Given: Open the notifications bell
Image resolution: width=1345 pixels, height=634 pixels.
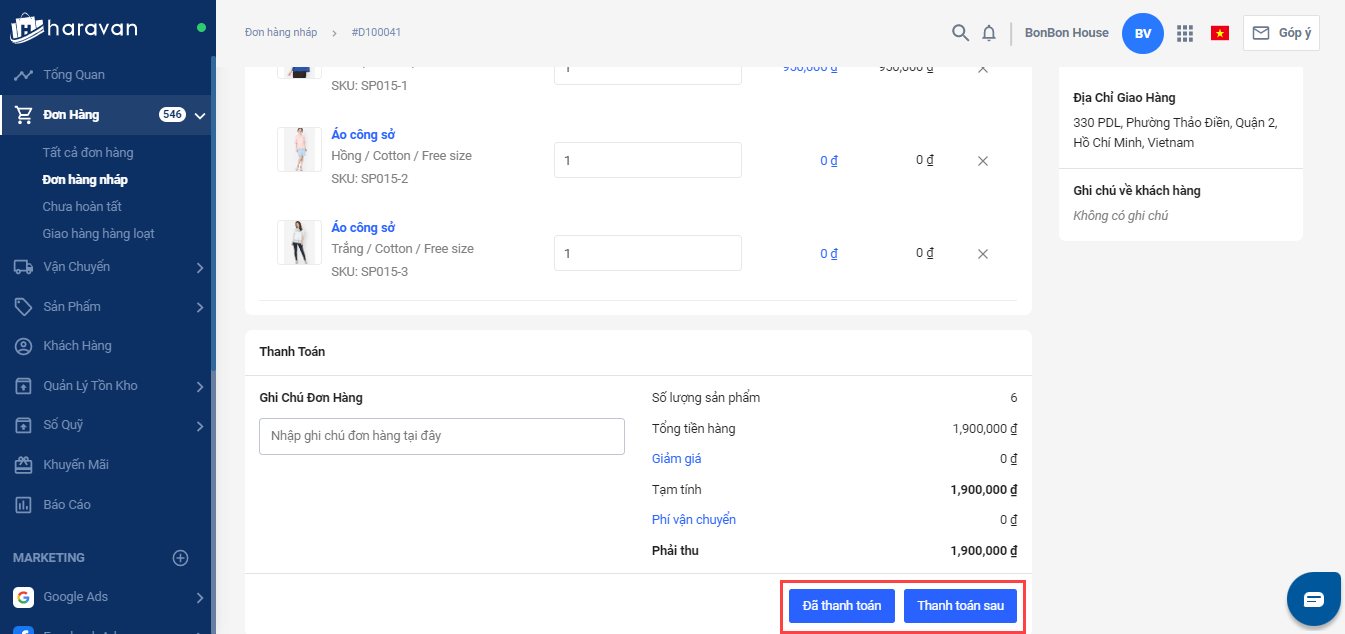Looking at the screenshot, I should click(x=989, y=33).
